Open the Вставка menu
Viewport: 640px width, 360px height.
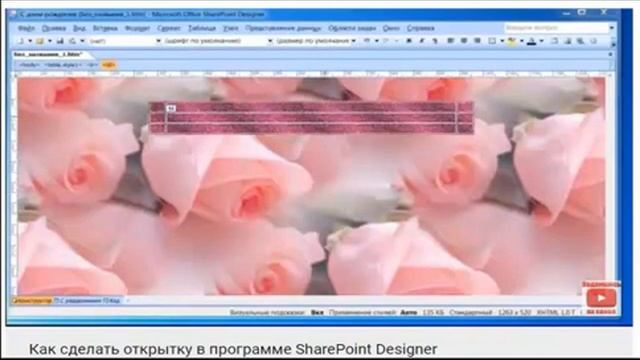point(105,28)
